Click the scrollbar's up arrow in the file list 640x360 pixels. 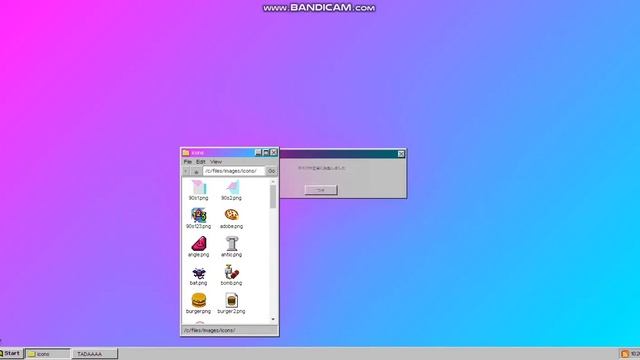tap(273, 182)
